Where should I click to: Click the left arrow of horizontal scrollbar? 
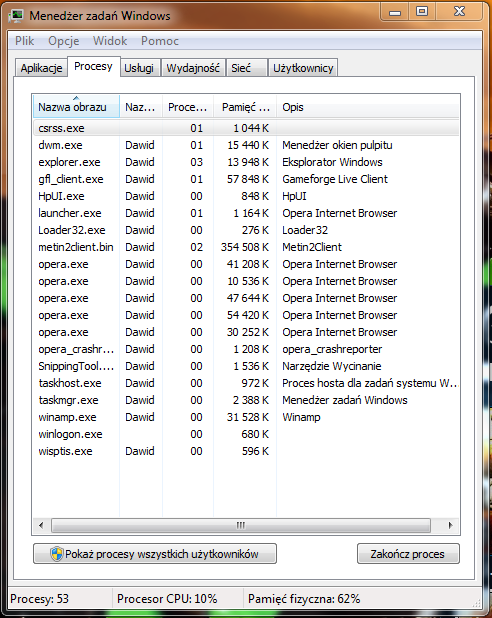[x=41, y=525]
